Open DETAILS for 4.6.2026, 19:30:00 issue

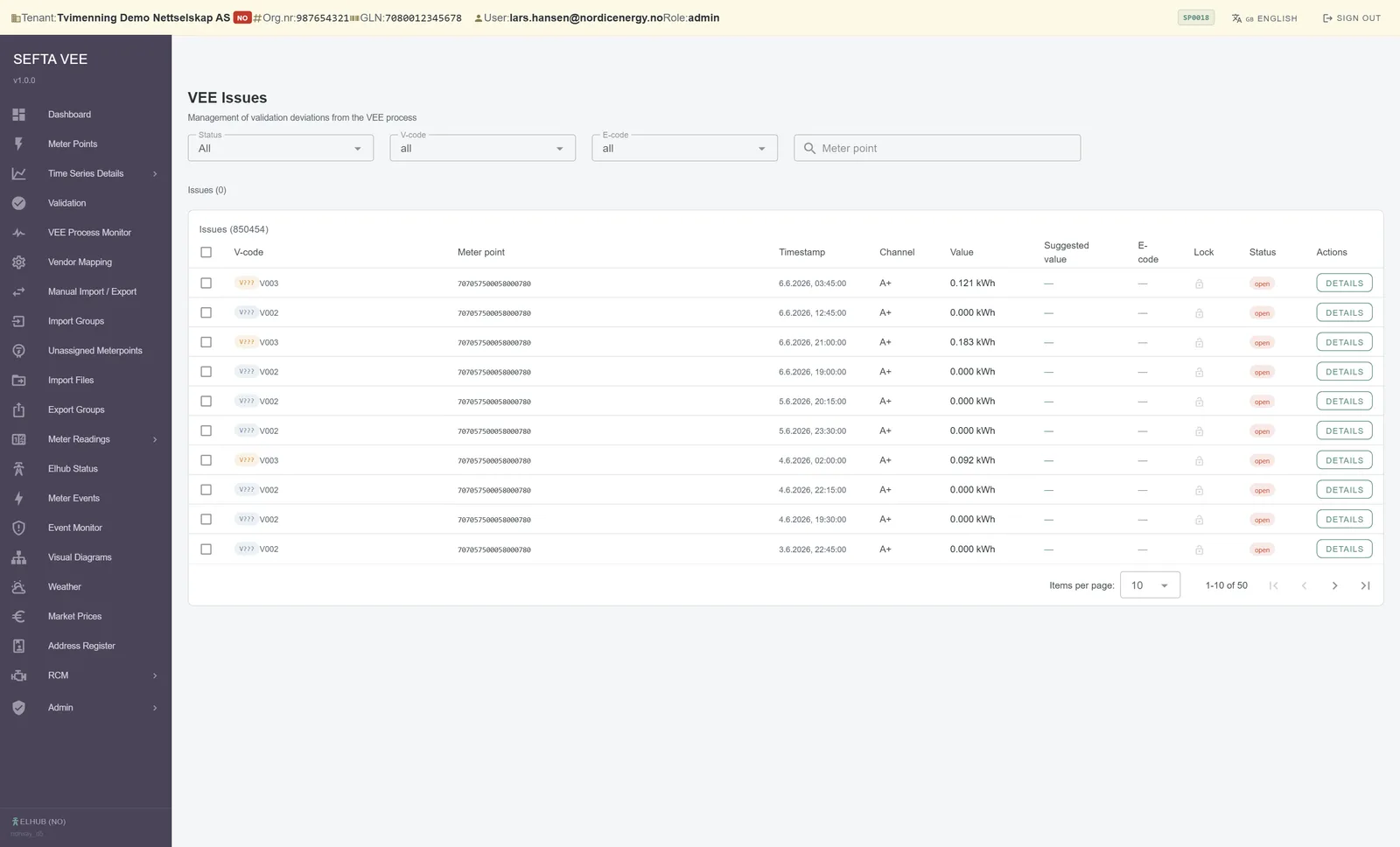coord(1344,520)
